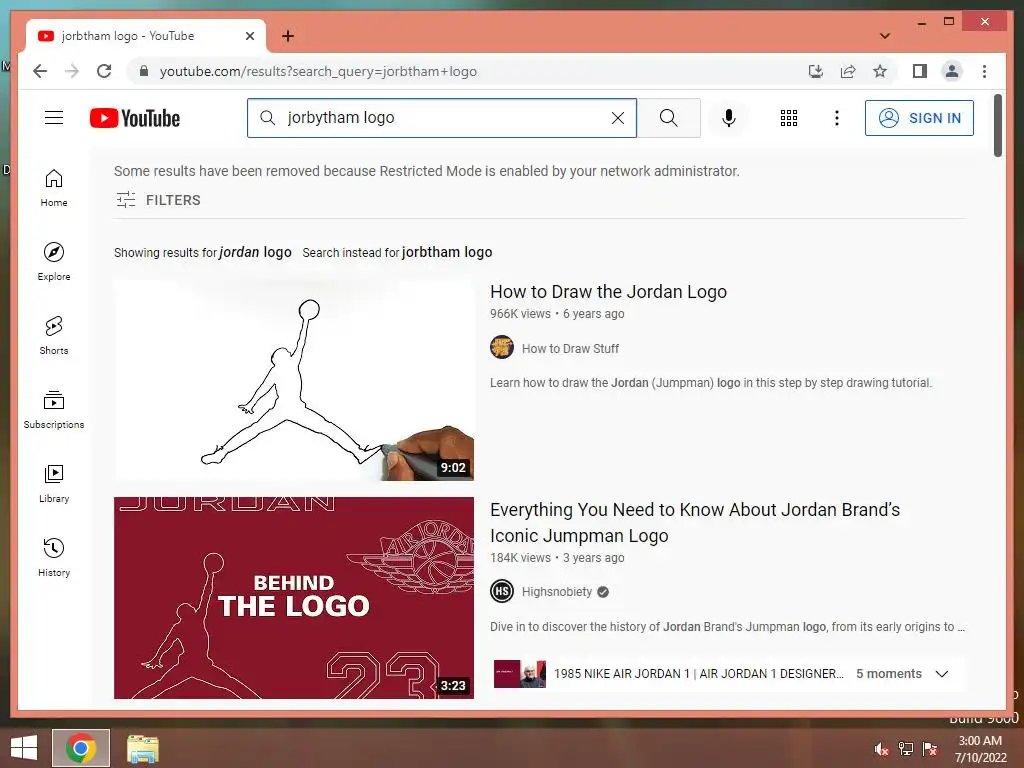The width and height of the screenshot is (1024, 768).
Task: Share this page icon in address bar
Action: [848, 71]
